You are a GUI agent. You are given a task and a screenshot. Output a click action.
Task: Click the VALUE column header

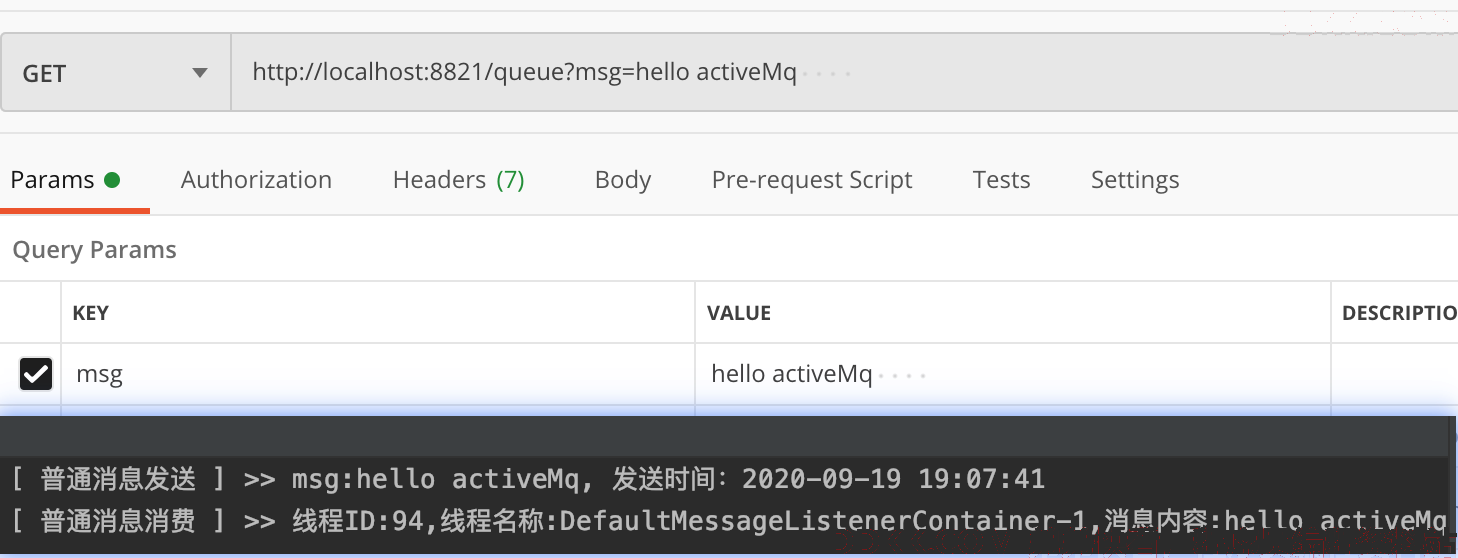tap(739, 313)
